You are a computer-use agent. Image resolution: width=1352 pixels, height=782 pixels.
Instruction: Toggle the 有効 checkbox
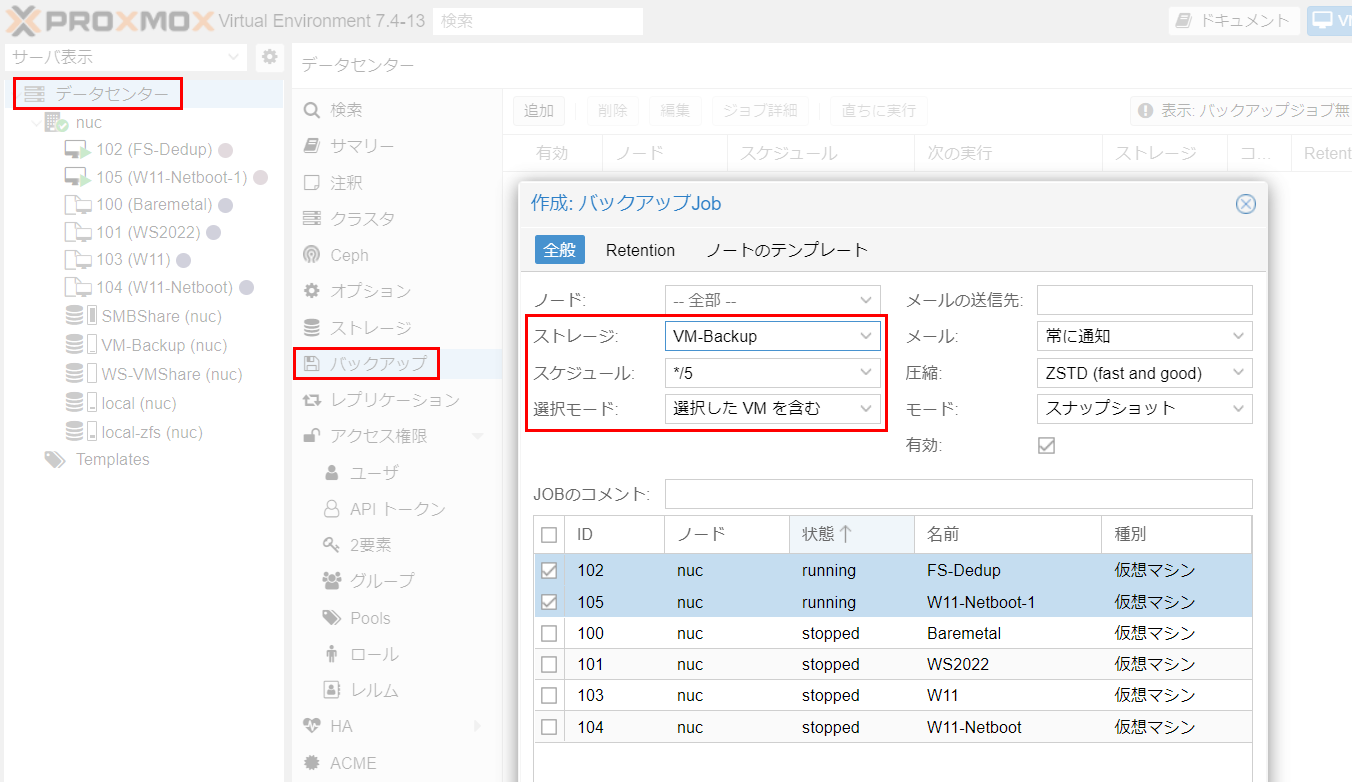[1046, 445]
